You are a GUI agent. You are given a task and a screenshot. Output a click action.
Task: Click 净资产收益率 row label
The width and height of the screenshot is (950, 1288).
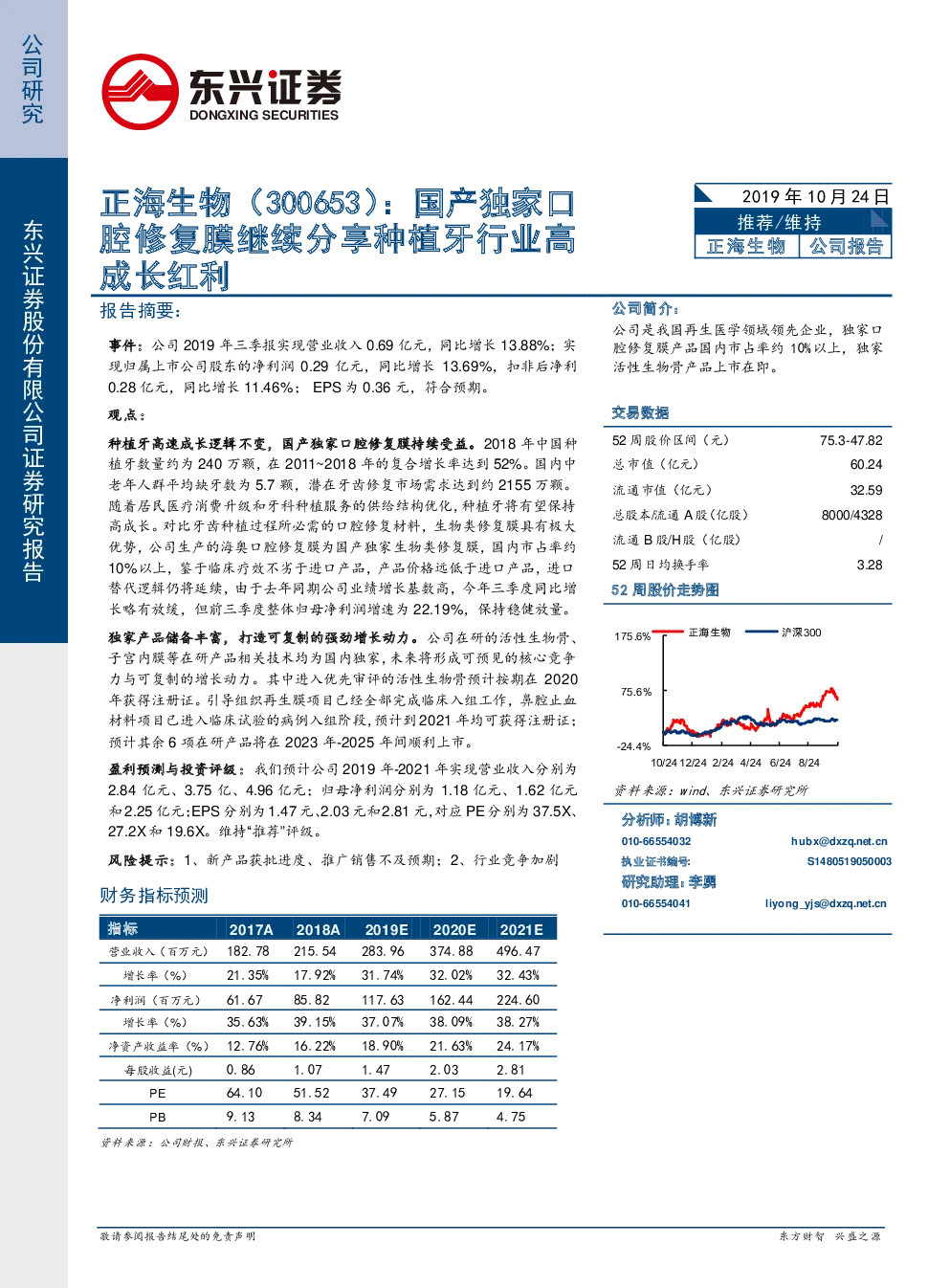pos(159,1046)
